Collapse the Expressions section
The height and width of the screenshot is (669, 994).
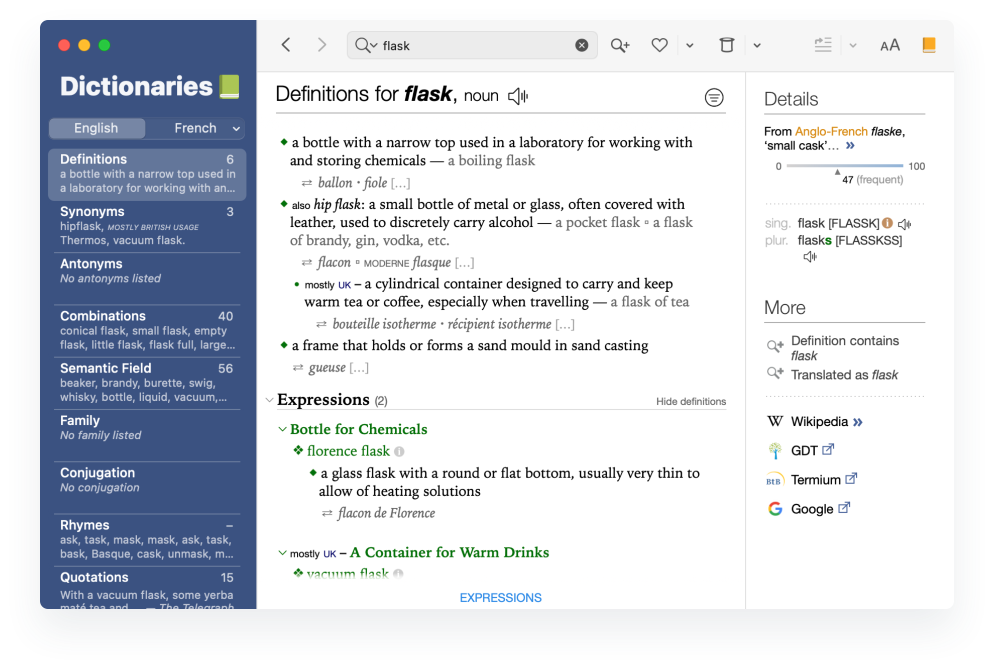269,400
